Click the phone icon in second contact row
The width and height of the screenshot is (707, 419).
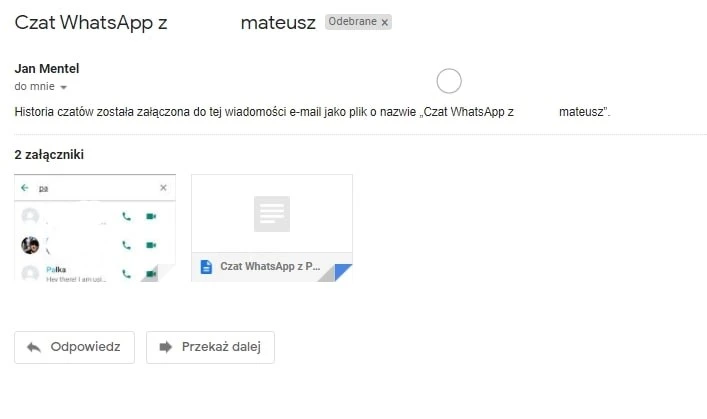(x=126, y=244)
